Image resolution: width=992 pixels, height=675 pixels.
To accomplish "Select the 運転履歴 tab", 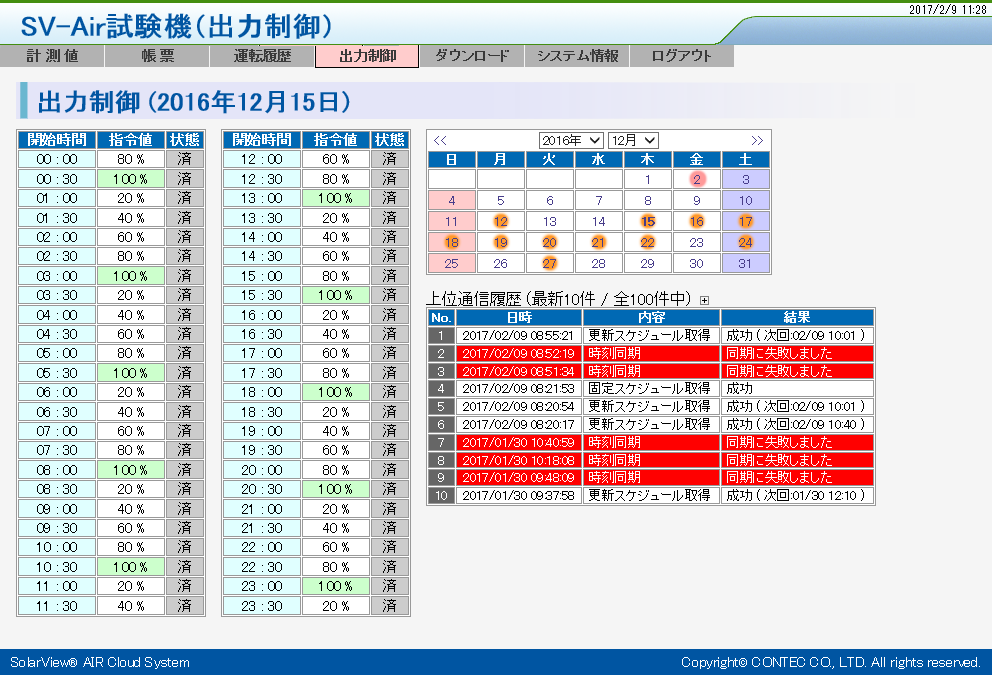I will click(262, 56).
